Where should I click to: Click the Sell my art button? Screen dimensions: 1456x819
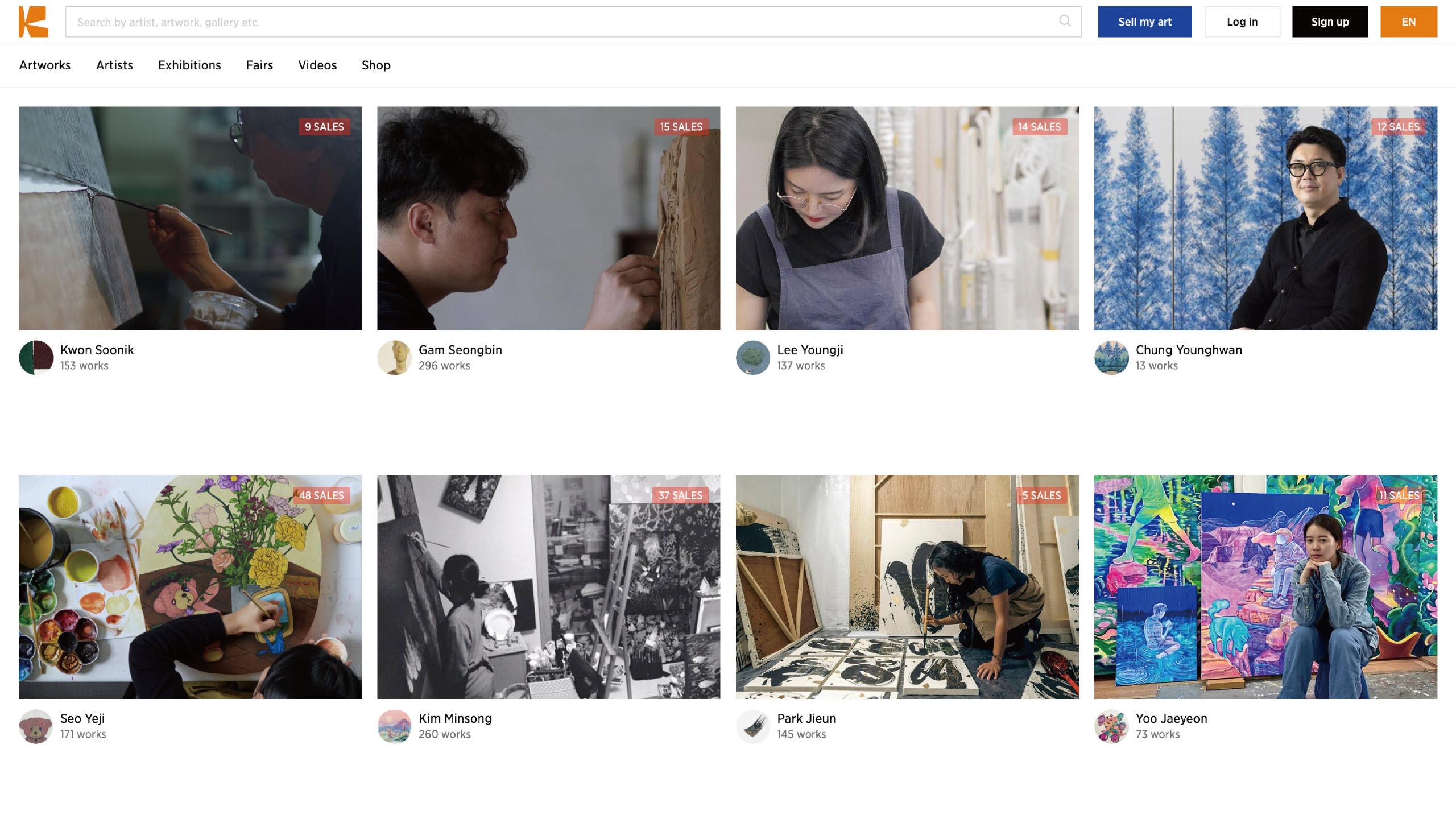click(x=1144, y=22)
